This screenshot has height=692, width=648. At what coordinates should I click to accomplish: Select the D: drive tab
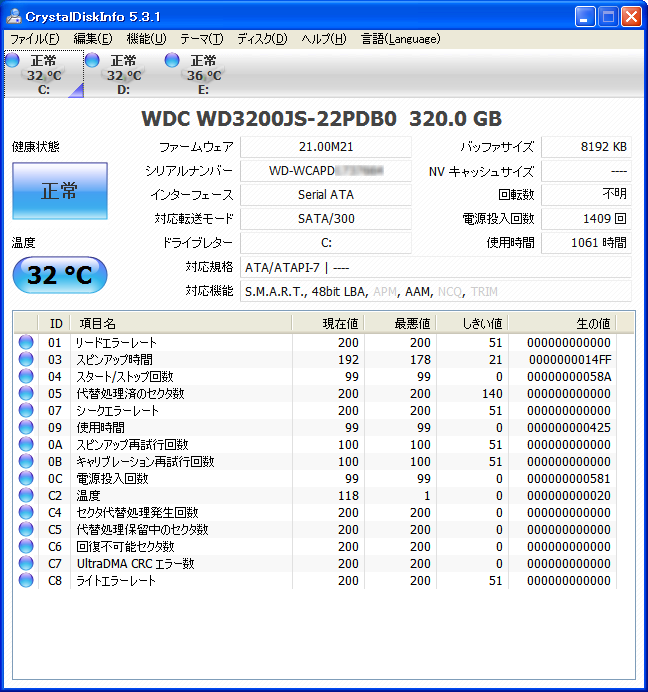(124, 74)
